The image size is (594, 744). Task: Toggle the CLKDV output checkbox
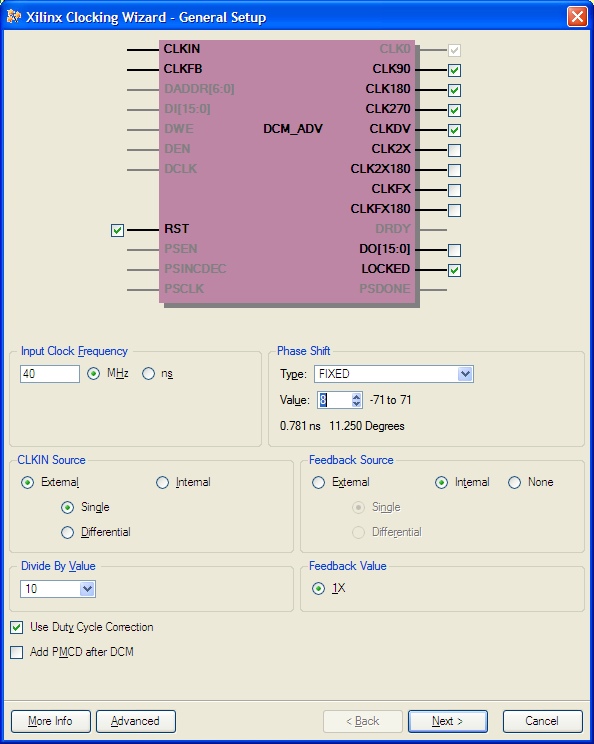click(454, 130)
